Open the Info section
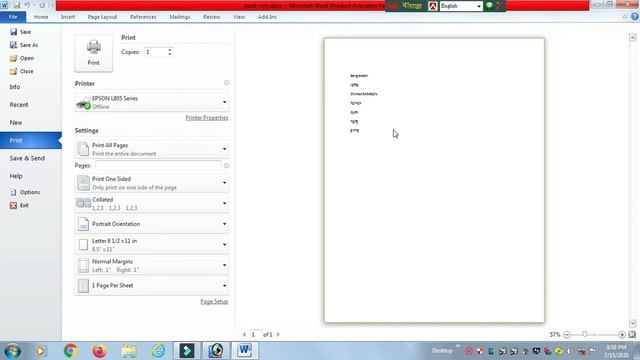This screenshot has width=640, height=360. (15, 87)
